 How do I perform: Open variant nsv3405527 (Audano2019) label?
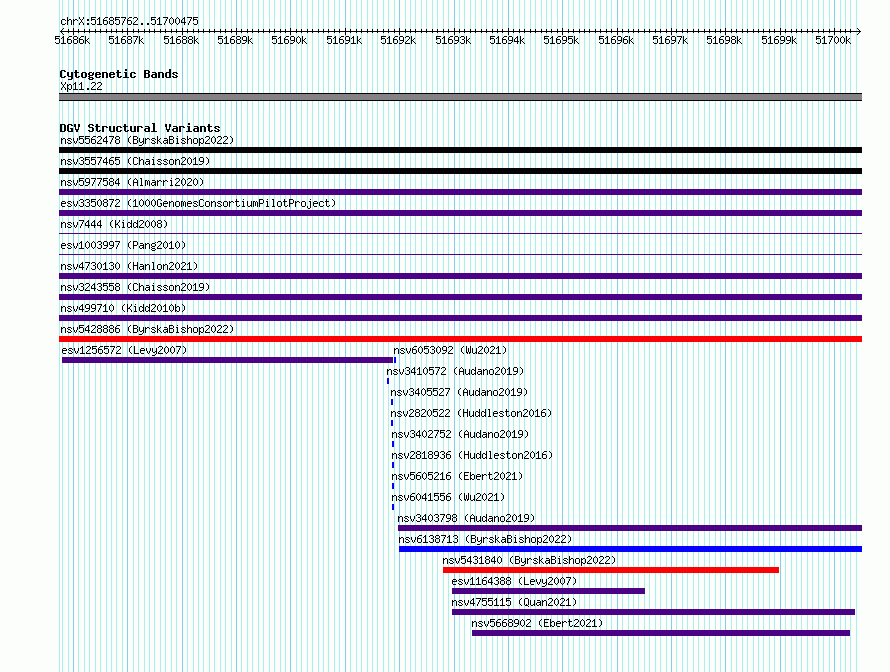point(459,392)
